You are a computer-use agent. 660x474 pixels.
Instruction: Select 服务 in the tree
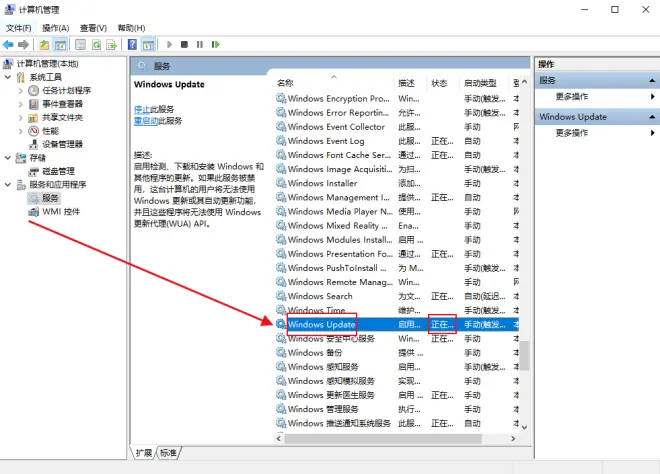coord(50,198)
